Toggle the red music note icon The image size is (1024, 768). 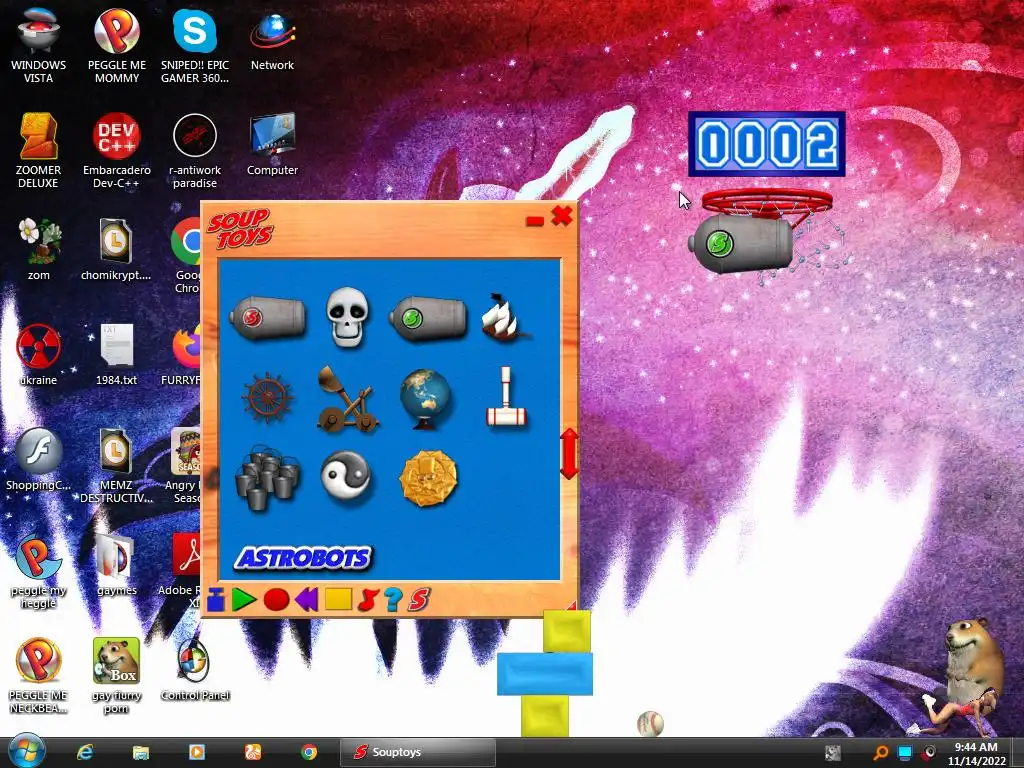point(368,600)
